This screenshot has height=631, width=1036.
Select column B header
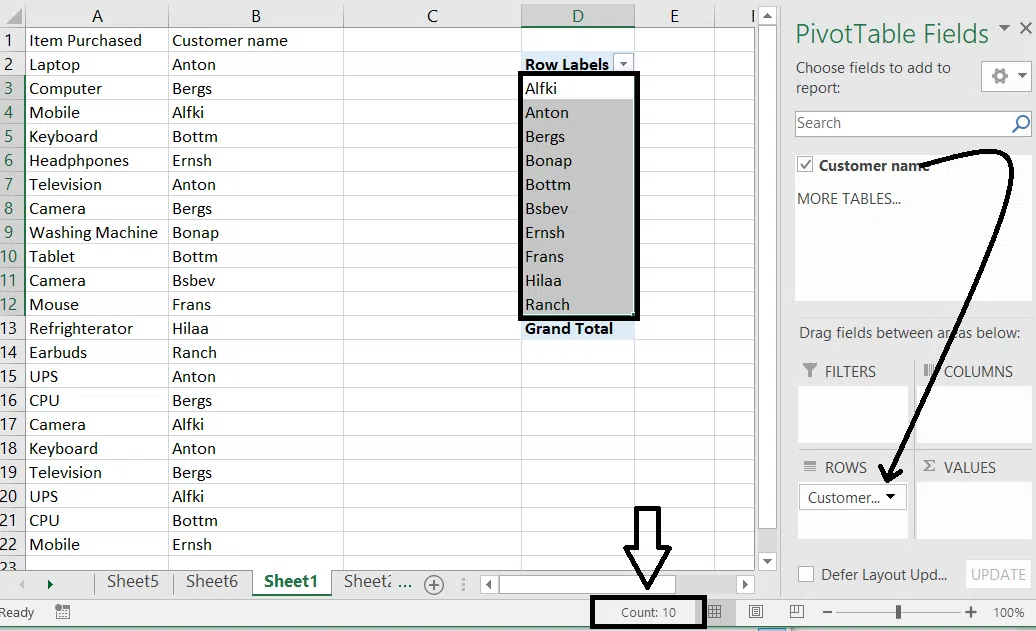click(256, 16)
